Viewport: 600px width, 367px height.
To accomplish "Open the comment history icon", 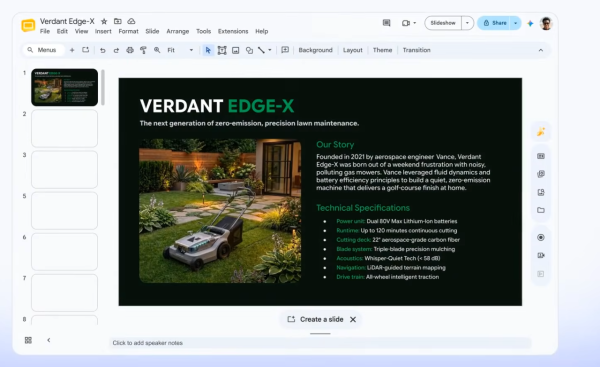I will (386, 23).
